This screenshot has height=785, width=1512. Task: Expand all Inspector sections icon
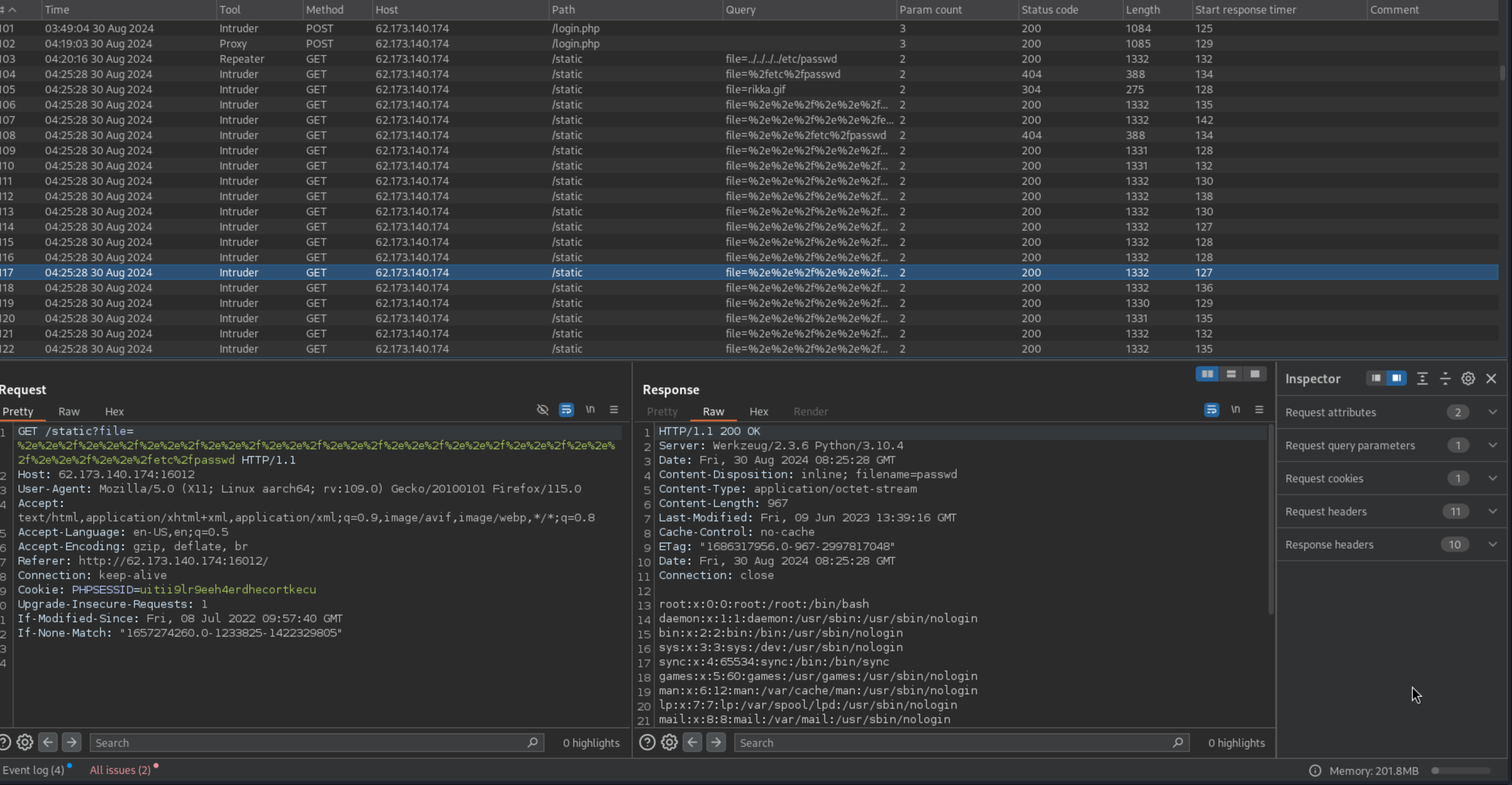(x=1422, y=379)
